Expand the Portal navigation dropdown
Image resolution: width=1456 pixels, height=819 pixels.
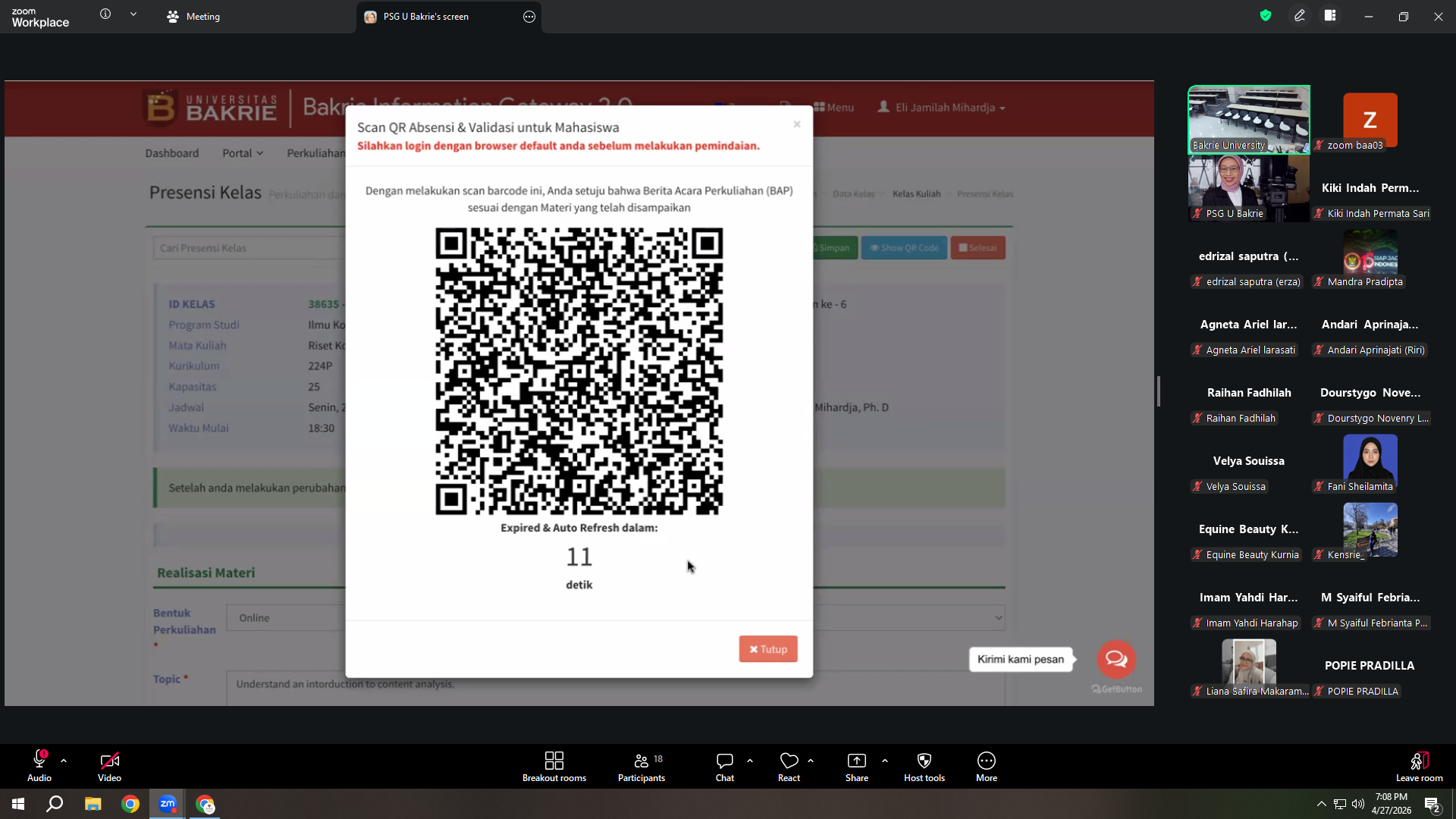pos(243,153)
